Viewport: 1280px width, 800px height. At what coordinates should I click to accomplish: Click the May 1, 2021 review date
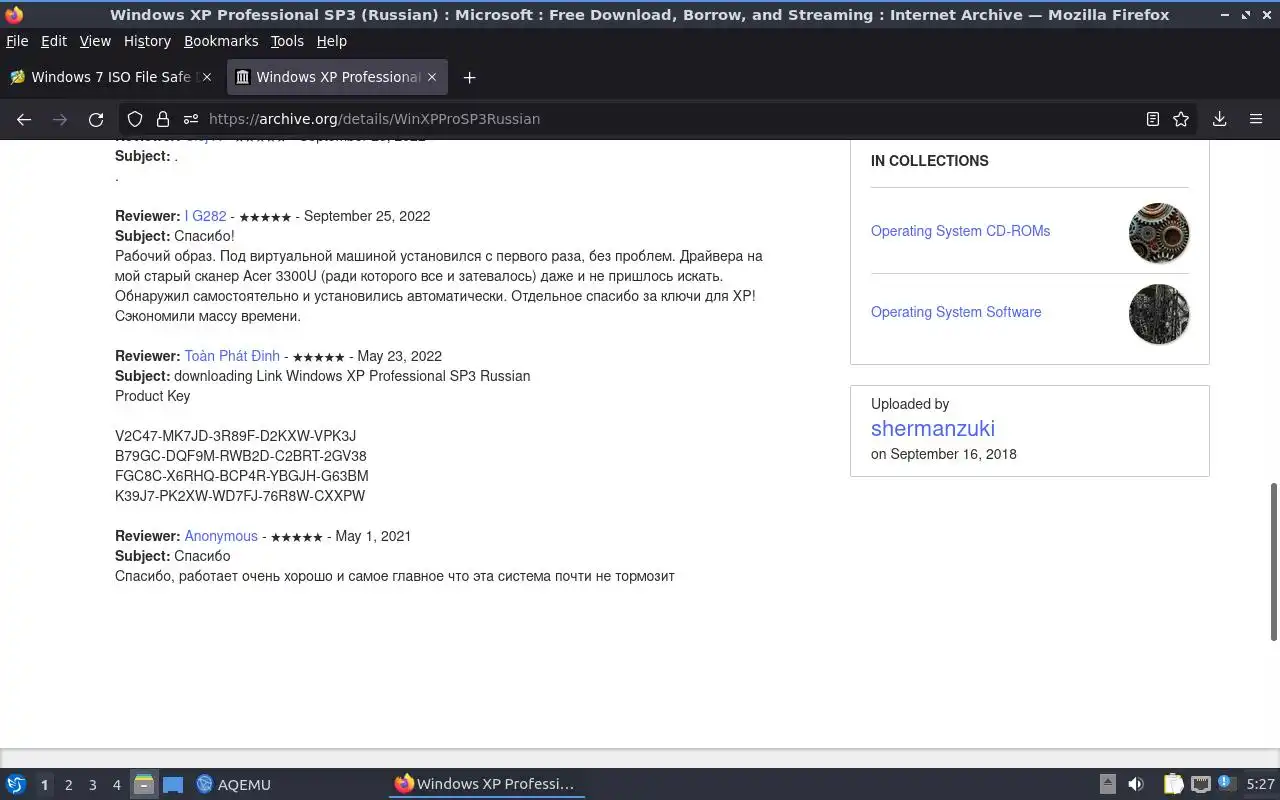(373, 536)
